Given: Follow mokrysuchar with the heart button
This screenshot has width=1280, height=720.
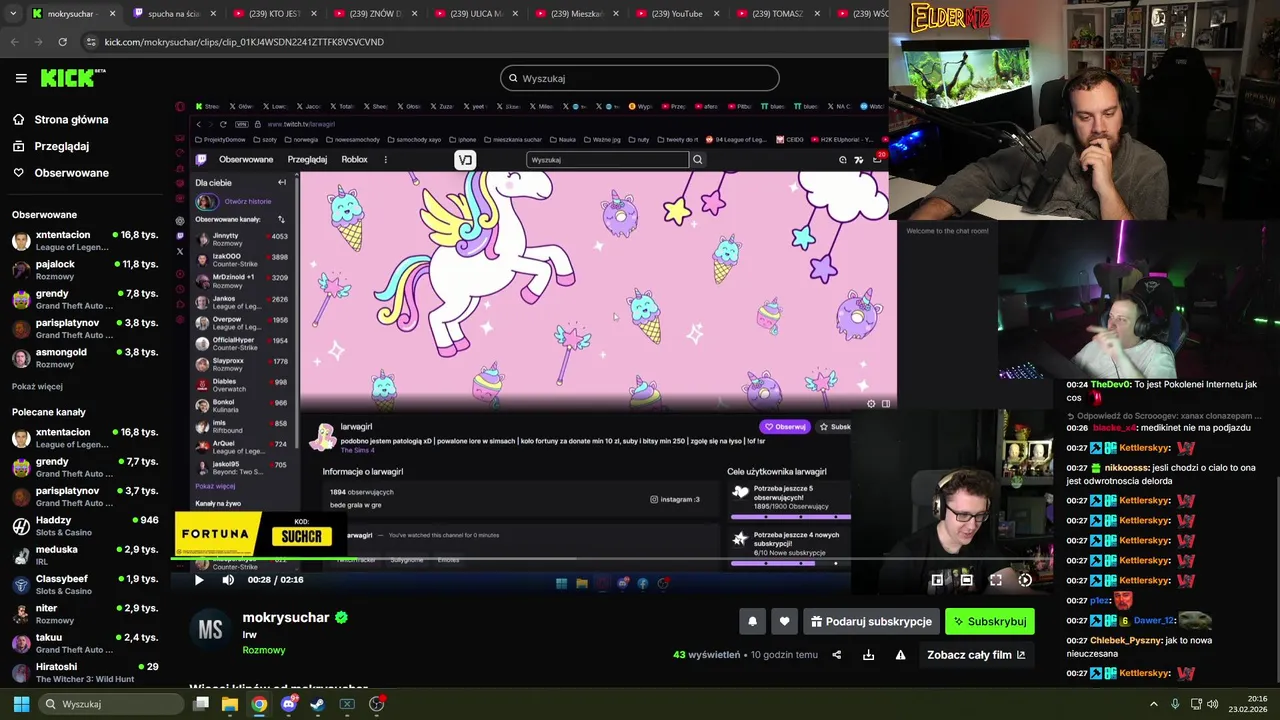Looking at the screenshot, I should 784,621.
